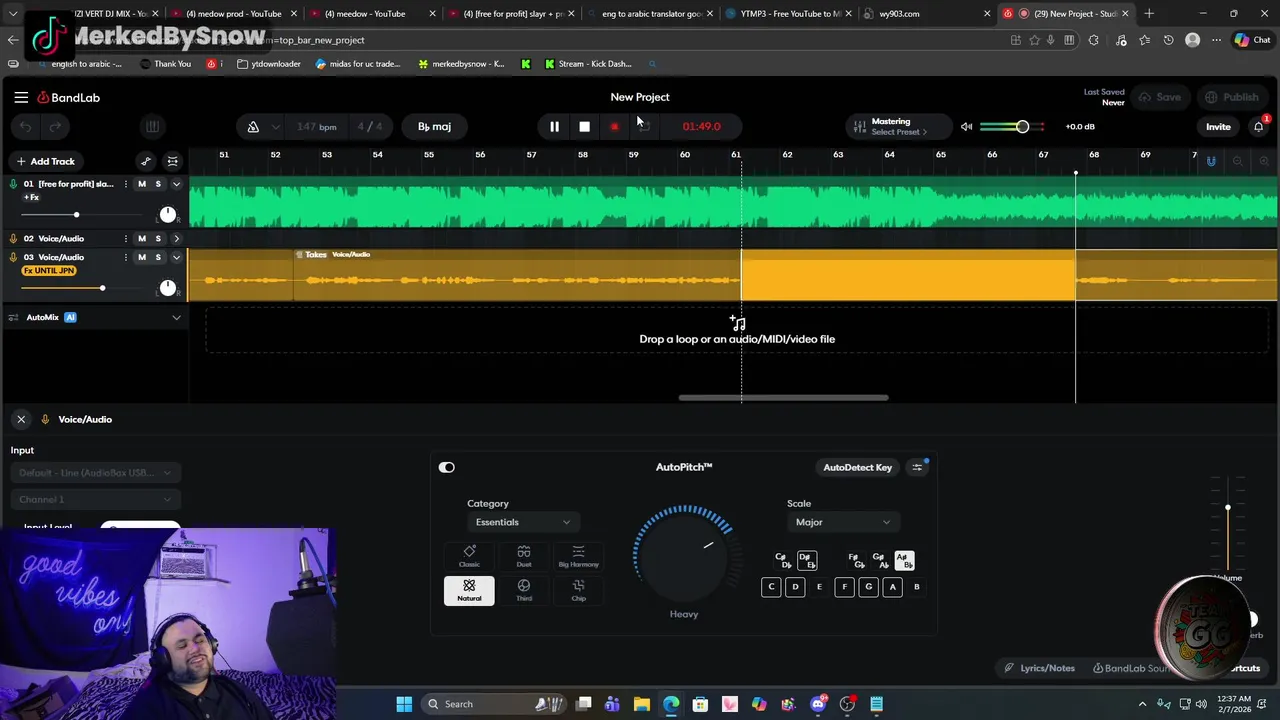Click the AutoDetect Key button

point(857,467)
